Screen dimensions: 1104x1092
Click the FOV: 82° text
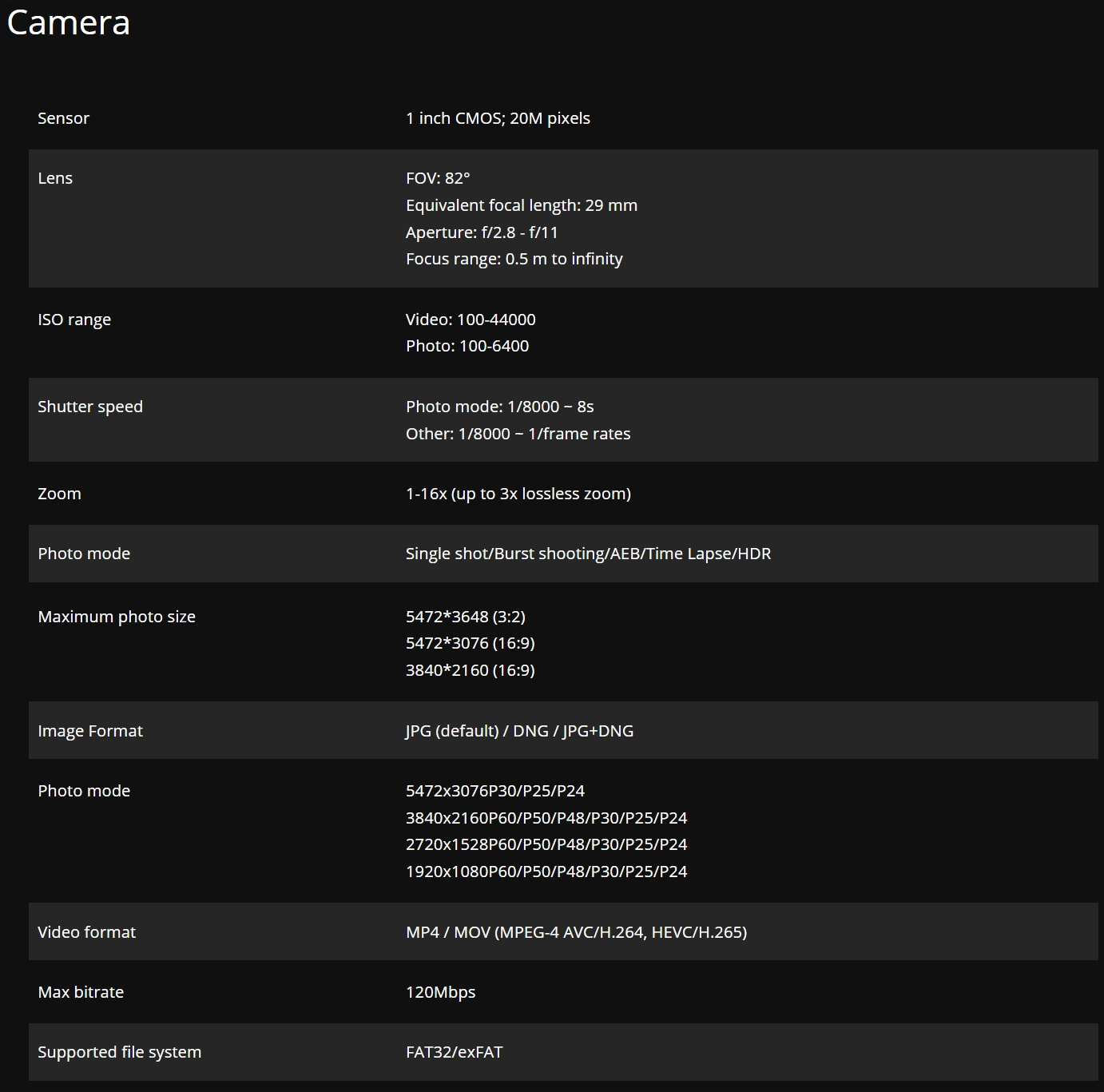pos(438,178)
